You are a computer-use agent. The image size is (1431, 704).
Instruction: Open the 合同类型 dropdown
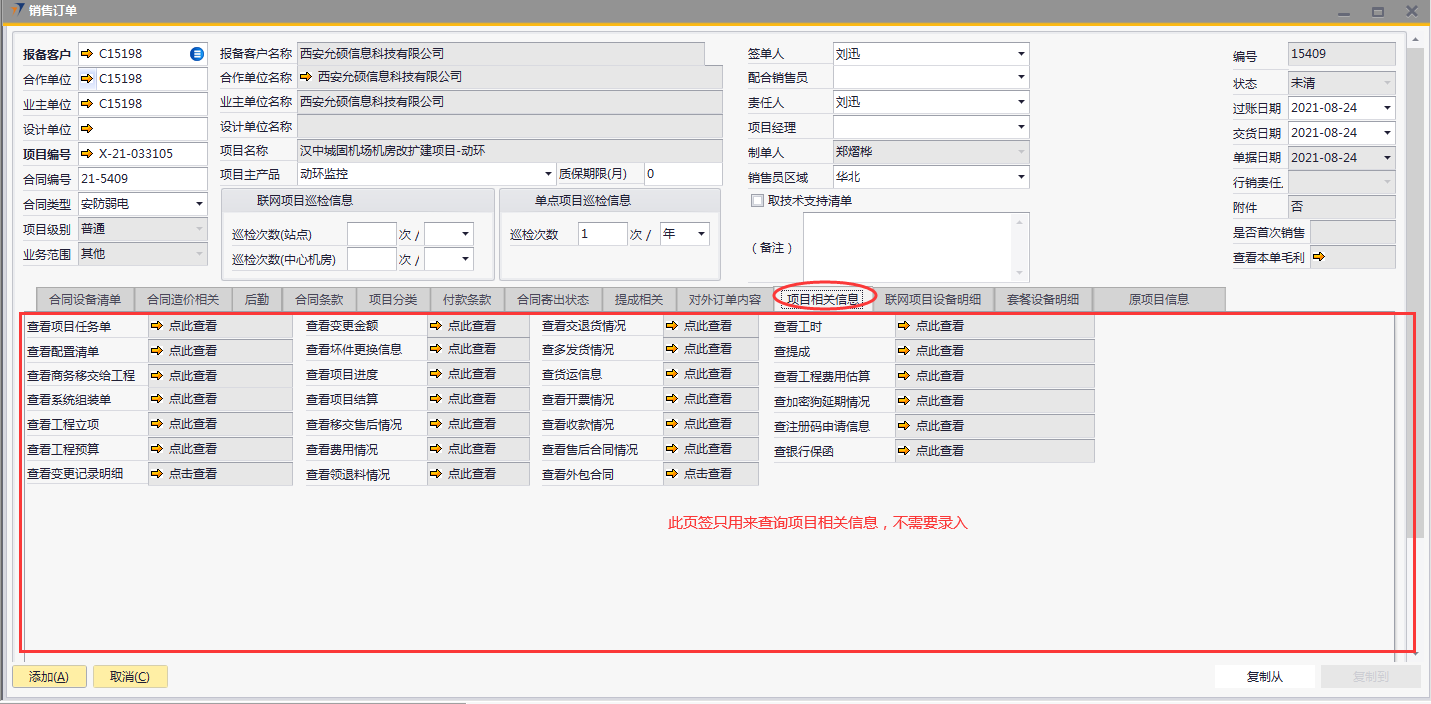click(x=199, y=204)
